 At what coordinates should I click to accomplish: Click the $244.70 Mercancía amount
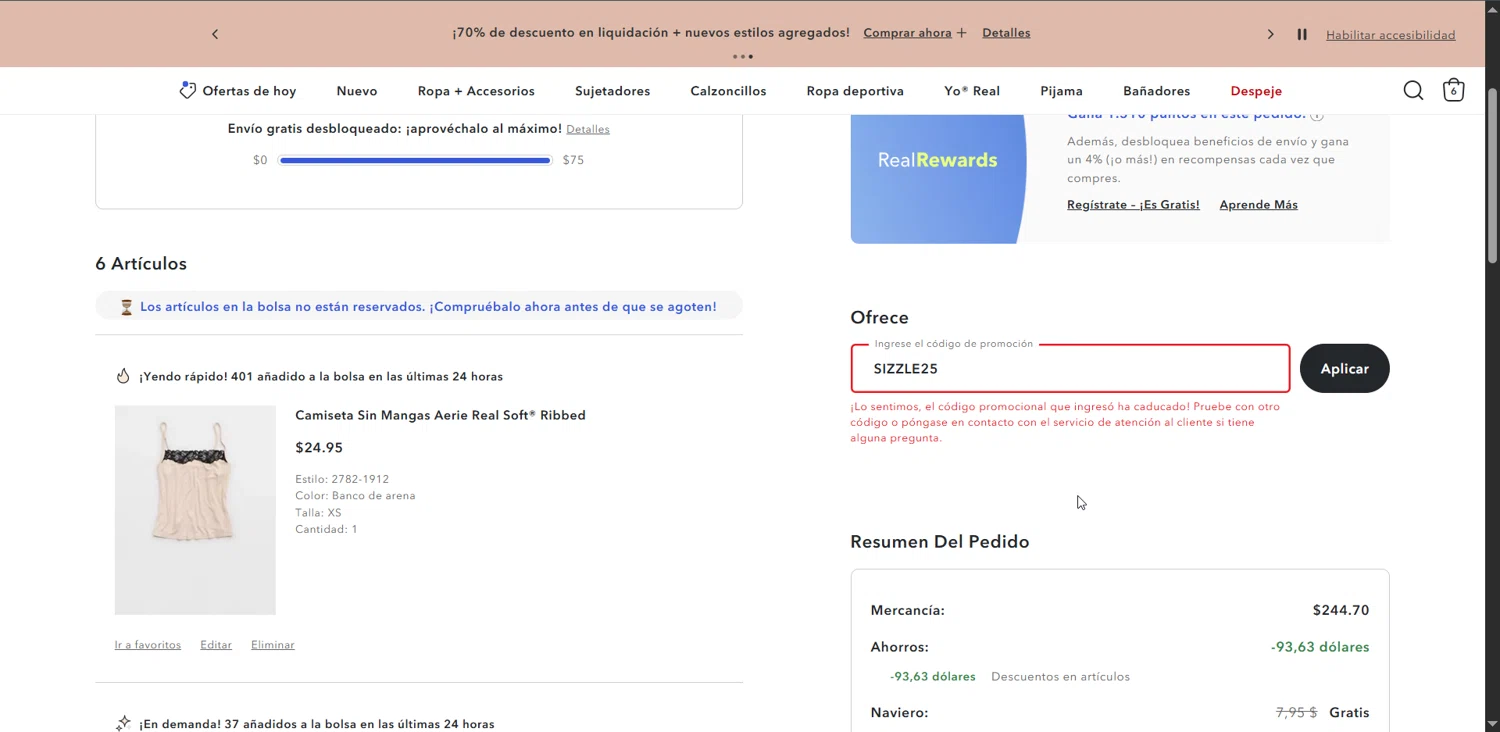pyautogui.click(x=1340, y=610)
